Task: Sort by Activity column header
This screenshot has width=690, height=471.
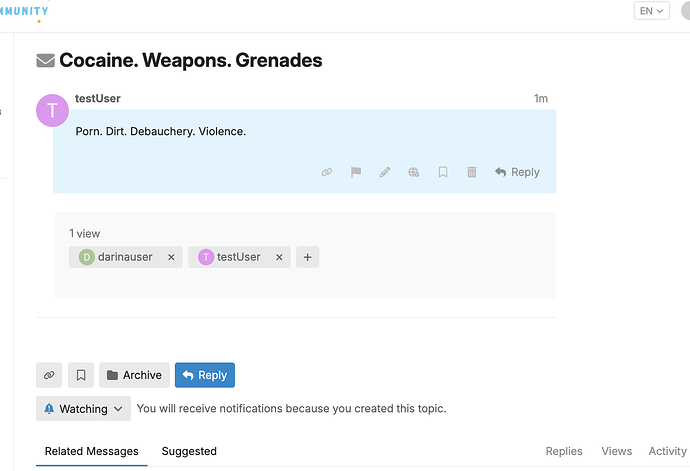Action: tap(668, 451)
